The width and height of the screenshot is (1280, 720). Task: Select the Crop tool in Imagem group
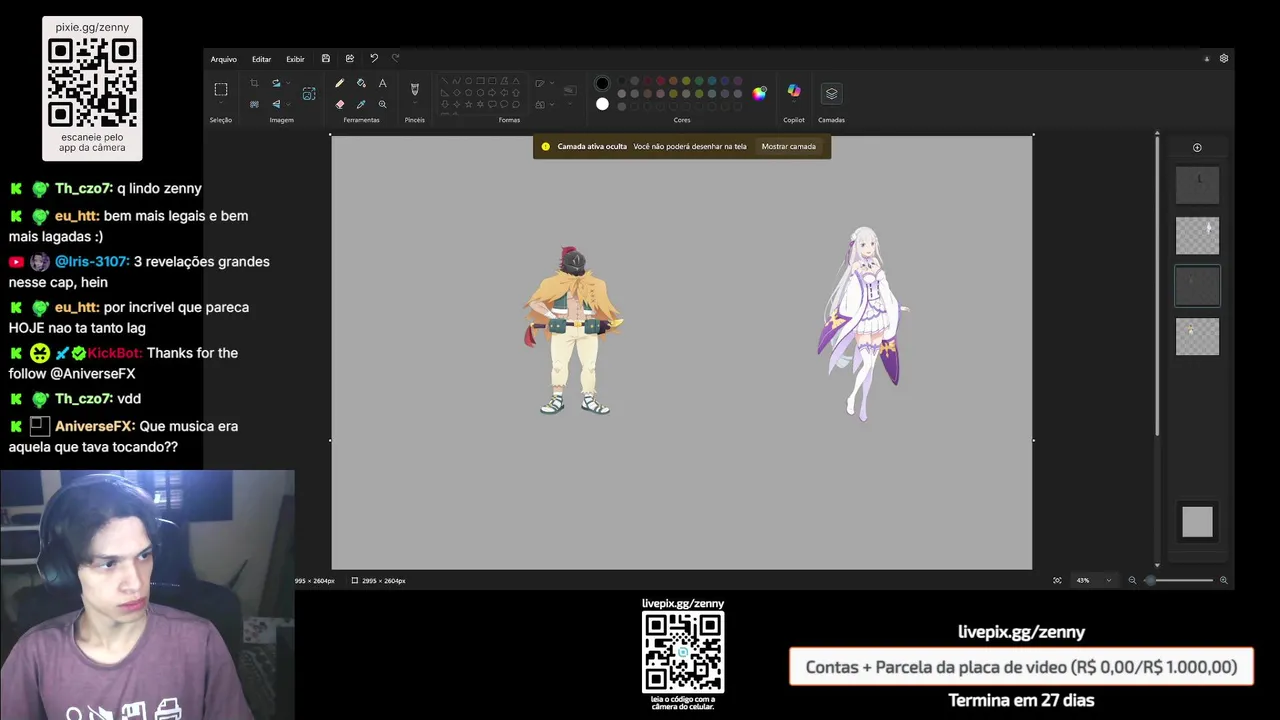pyautogui.click(x=254, y=83)
